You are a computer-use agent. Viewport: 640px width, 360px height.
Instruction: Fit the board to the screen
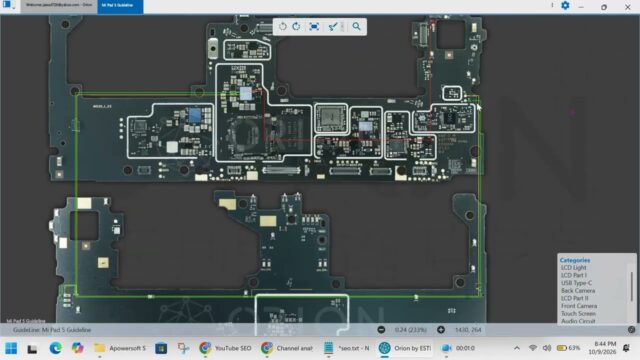[x=314, y=27]
